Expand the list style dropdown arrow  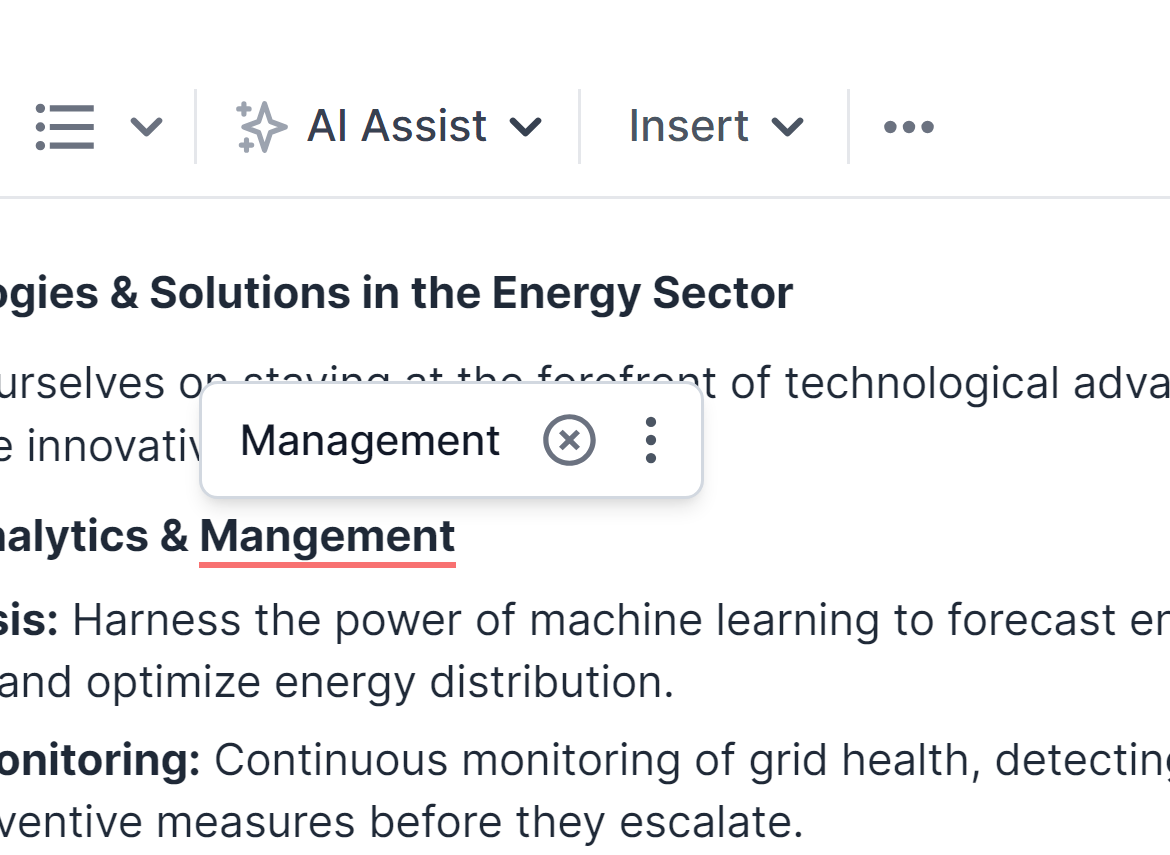146,127
